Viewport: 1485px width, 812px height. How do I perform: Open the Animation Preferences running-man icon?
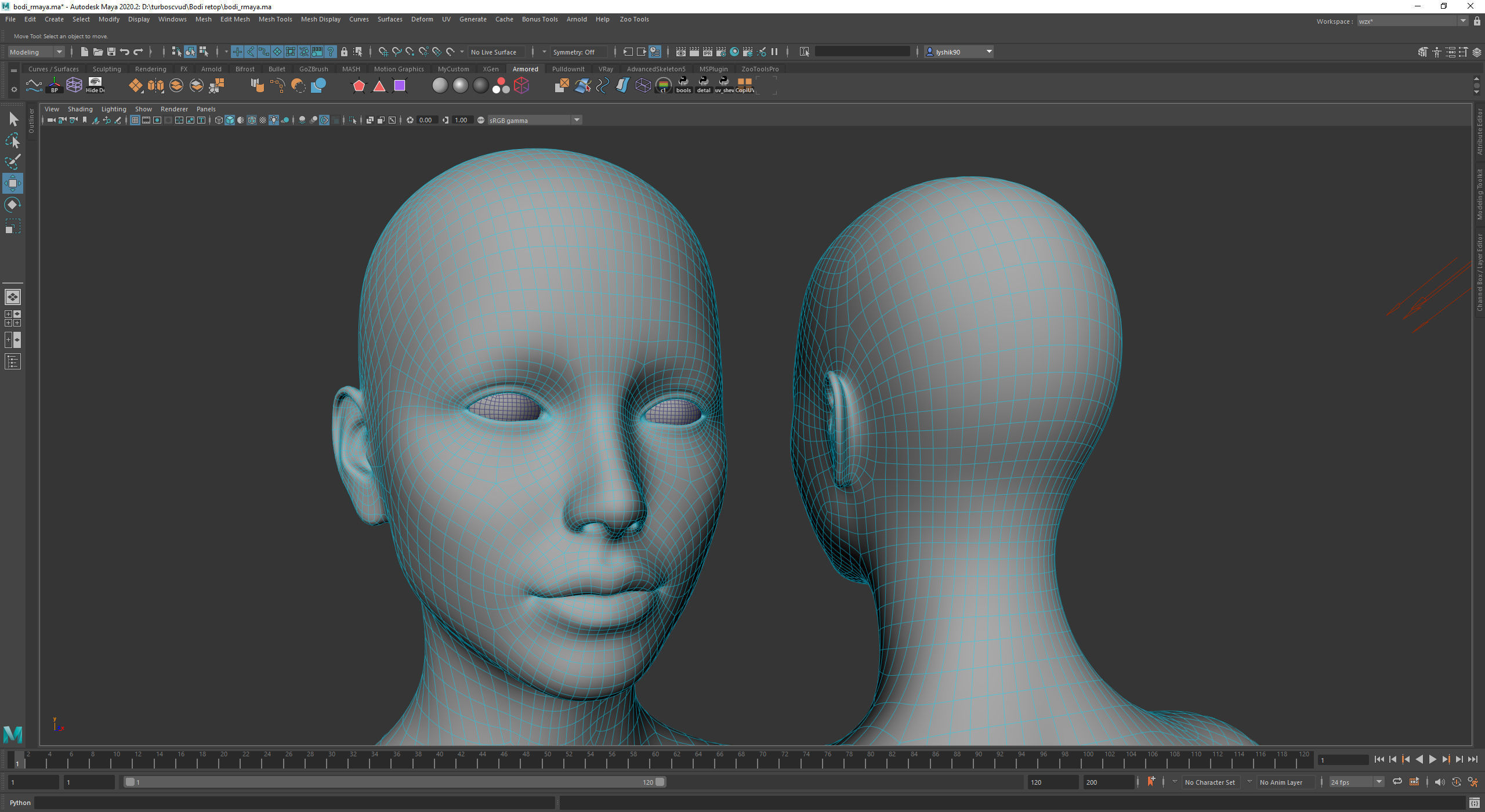1472,782
